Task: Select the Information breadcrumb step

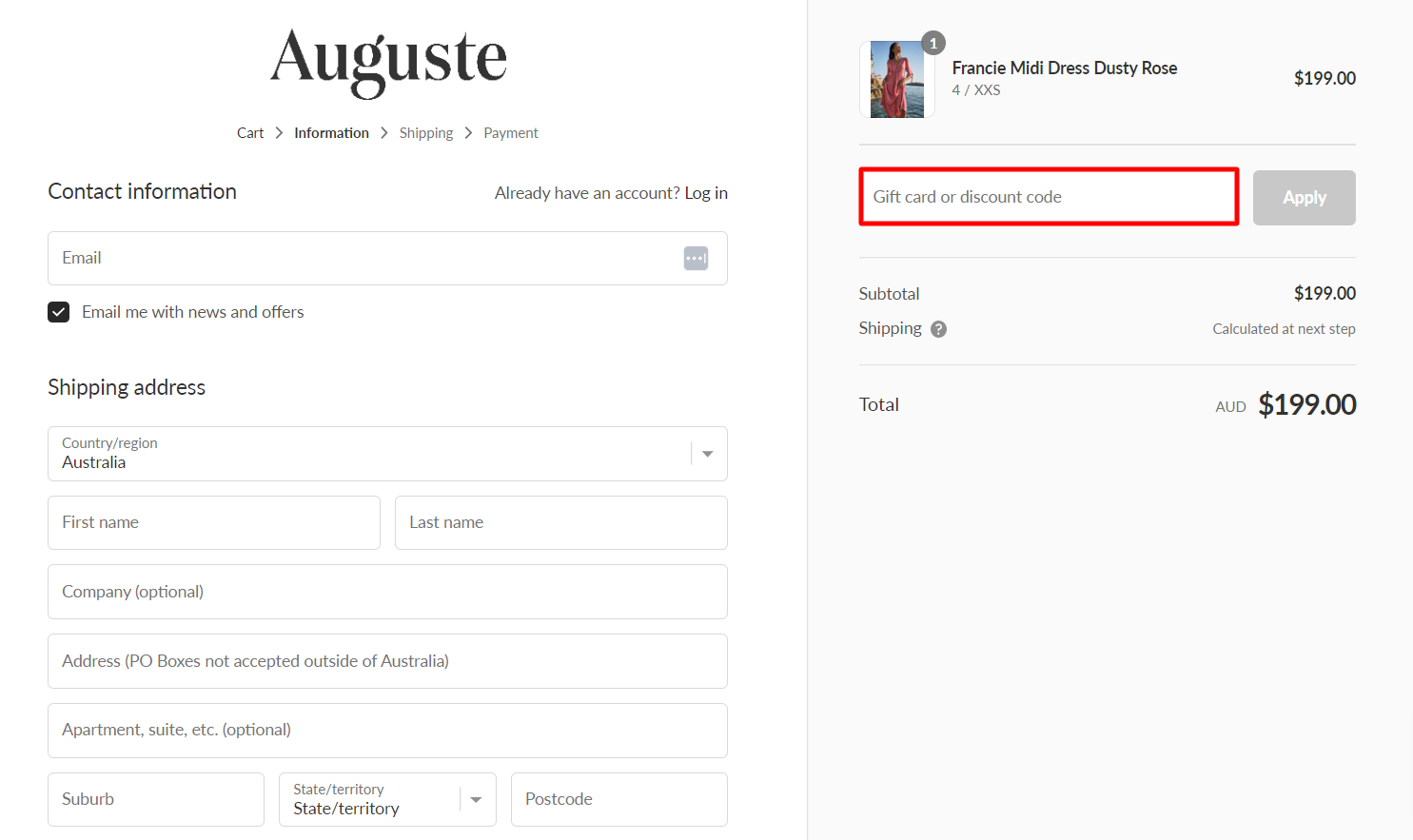Action: coord(331,133)
